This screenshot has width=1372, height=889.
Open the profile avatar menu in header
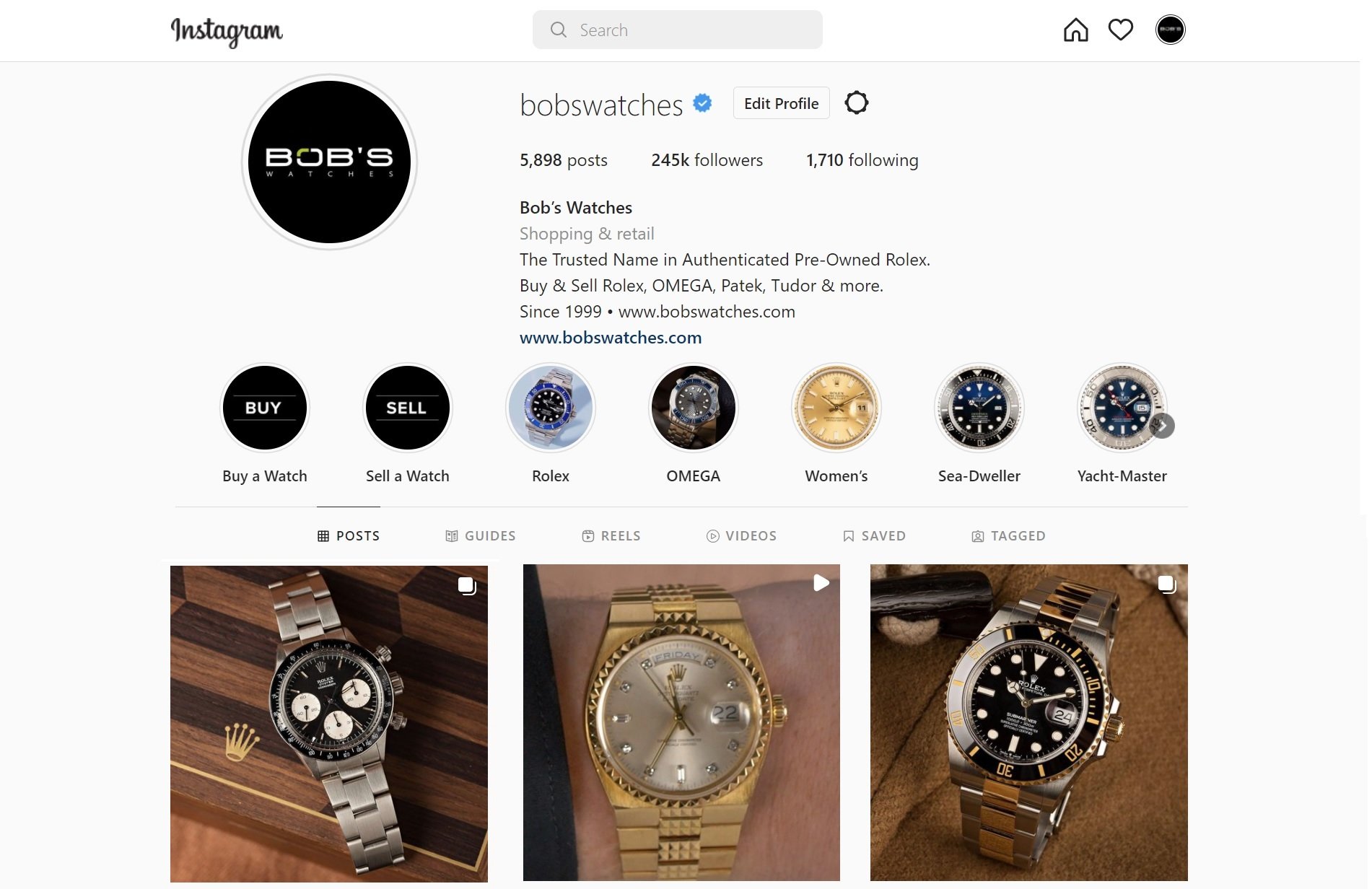coord(1170,30)
